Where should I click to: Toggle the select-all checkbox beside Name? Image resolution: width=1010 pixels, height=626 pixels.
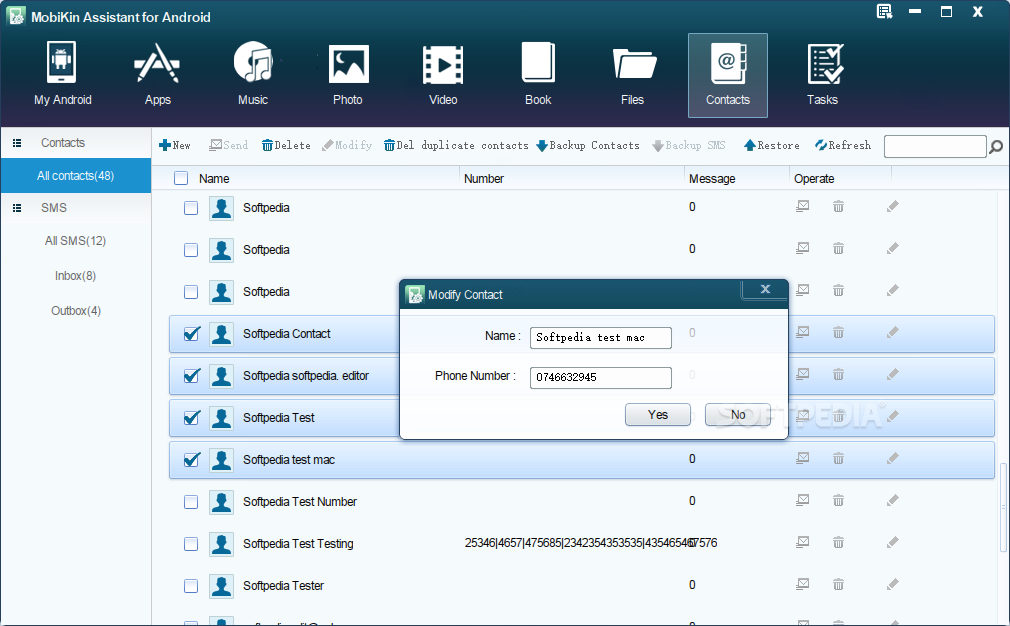tap(181, 178)
